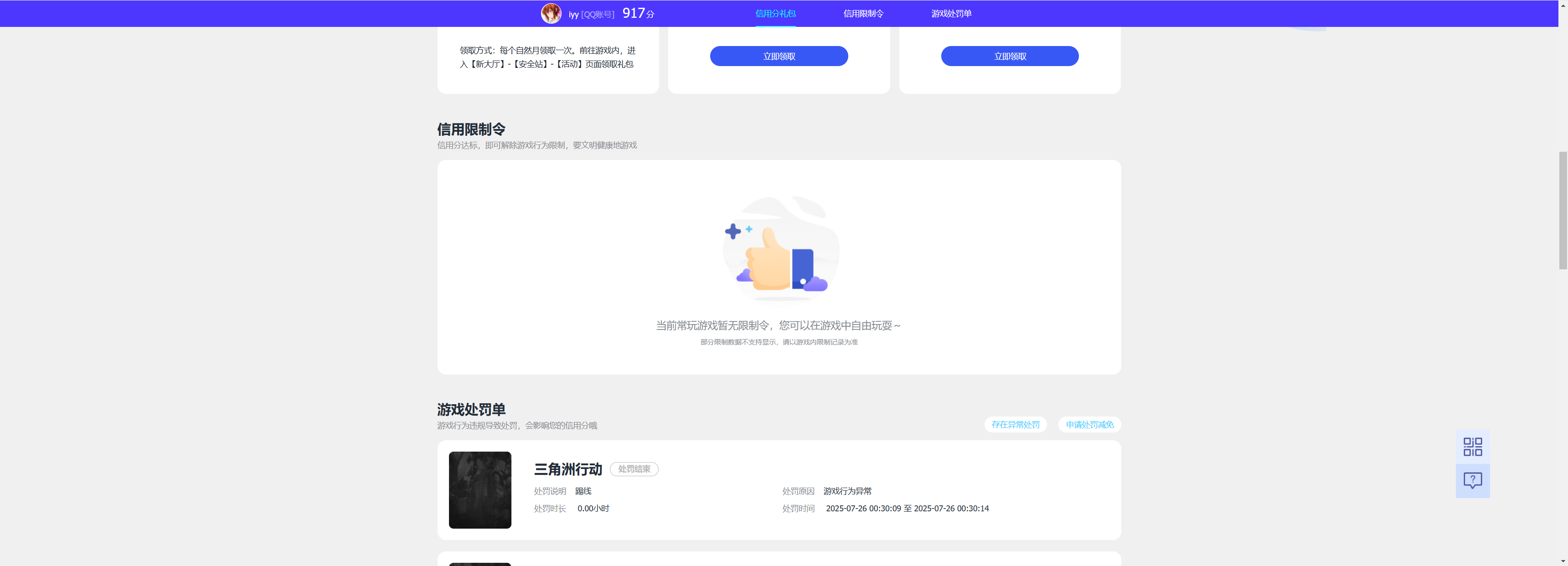1568x566 pixels.
Task: Click the 游戏处罚单 section heading
Action: 471,409
